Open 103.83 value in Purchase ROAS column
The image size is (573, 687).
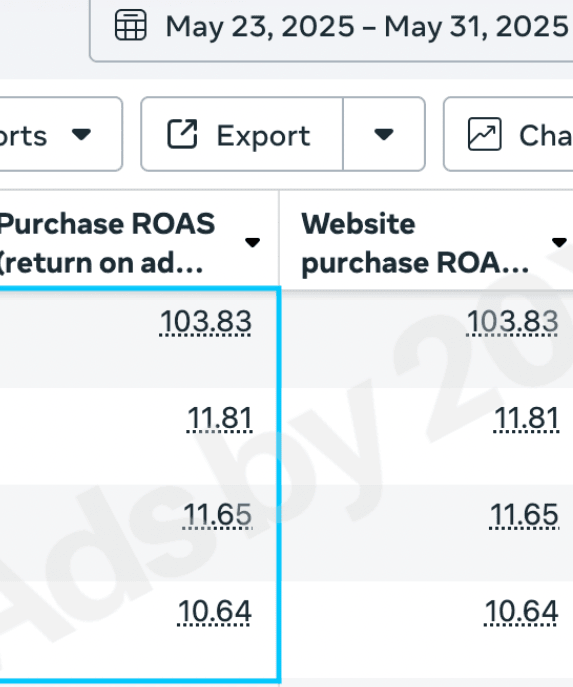(x=205, y=322)
